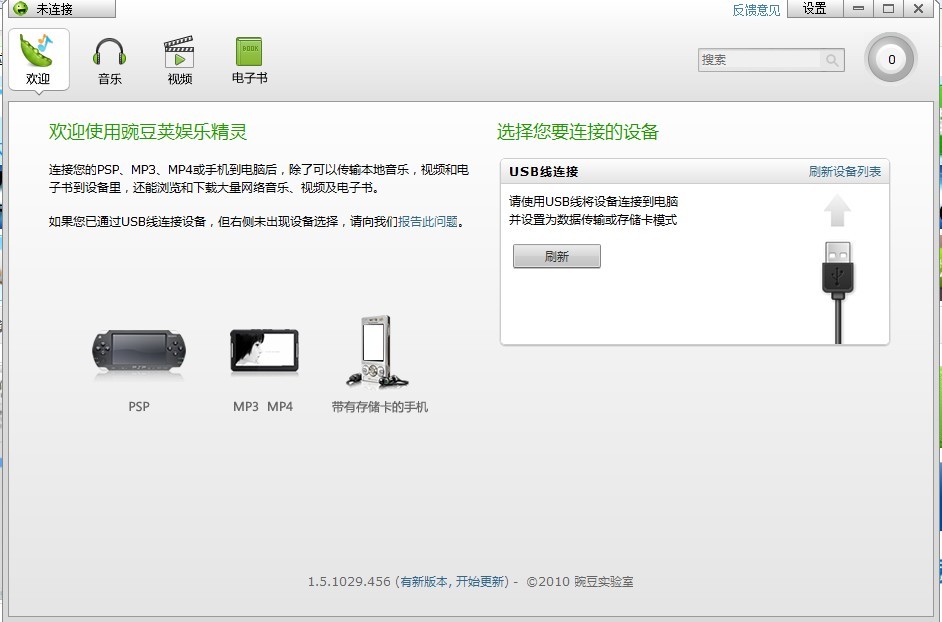Screen dimensions: 942x622
Task: Open the 欢迎 welcome pea-pod tab
Action: (x=38, y=59)
